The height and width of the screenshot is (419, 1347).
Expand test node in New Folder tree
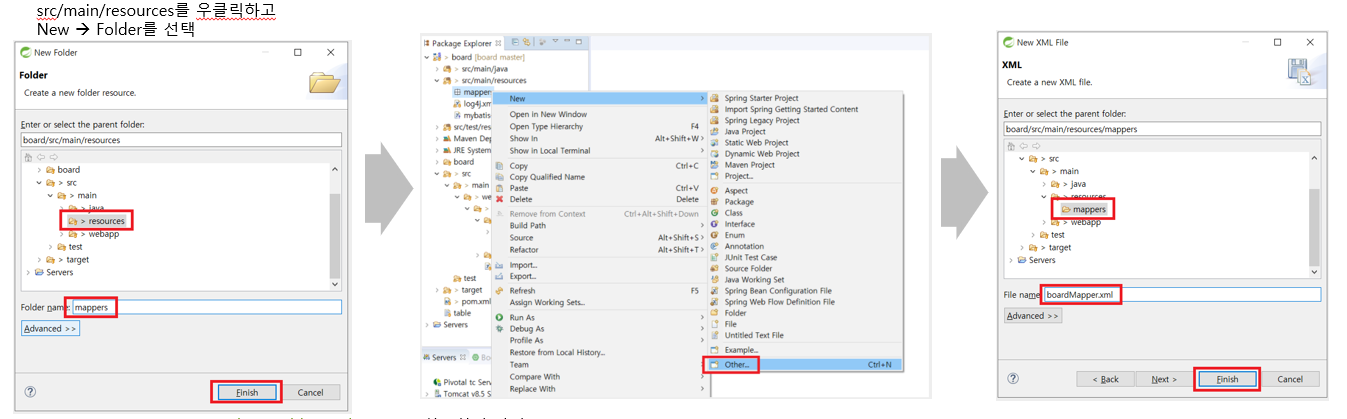[x=50, y=246]
